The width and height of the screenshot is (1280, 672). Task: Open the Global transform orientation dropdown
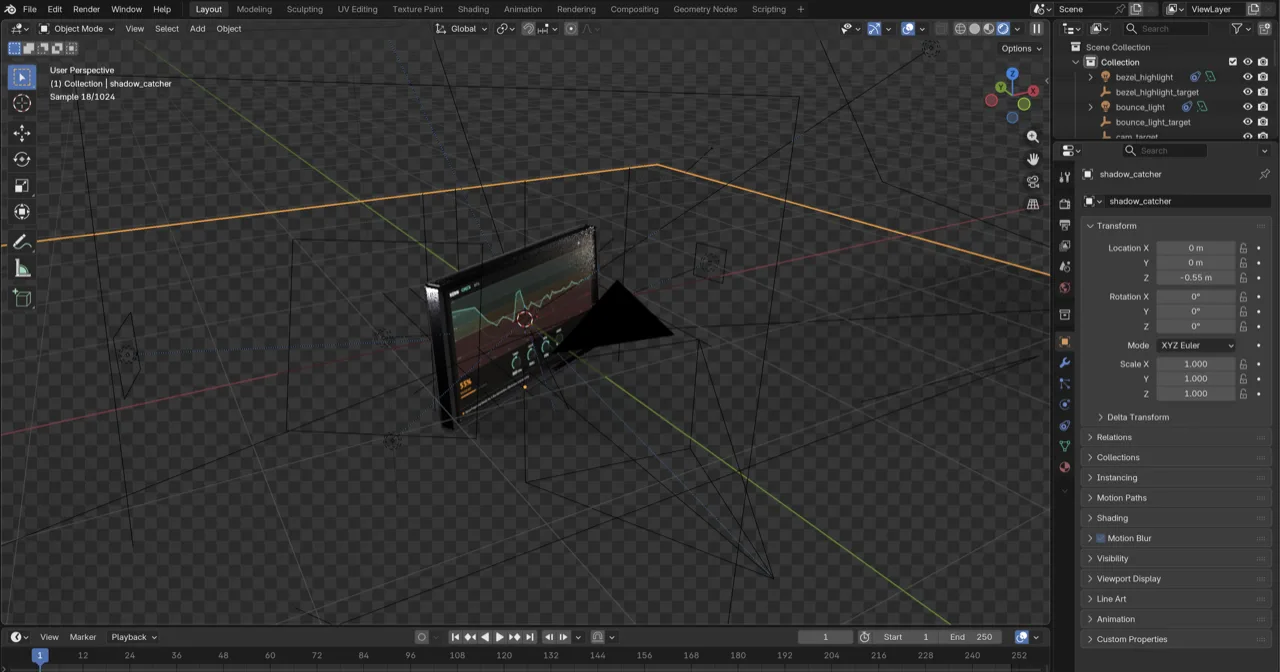tap(466, 28)
